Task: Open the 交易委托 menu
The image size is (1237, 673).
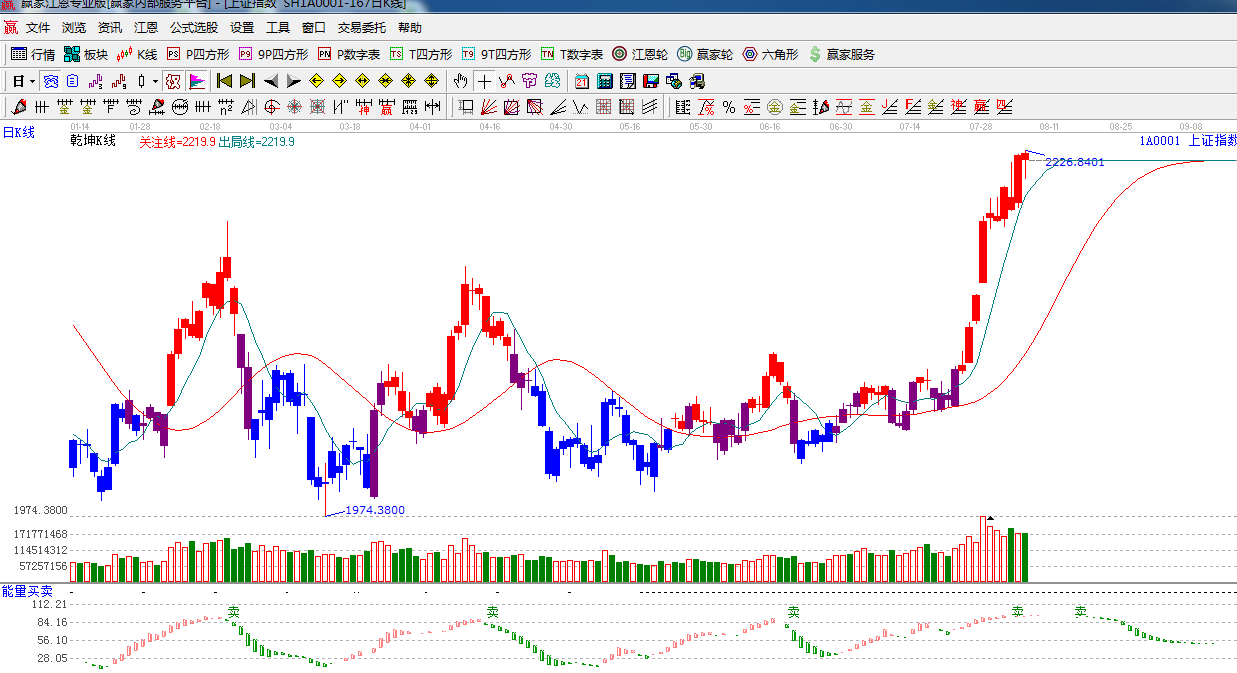Action: coord(361,28)
